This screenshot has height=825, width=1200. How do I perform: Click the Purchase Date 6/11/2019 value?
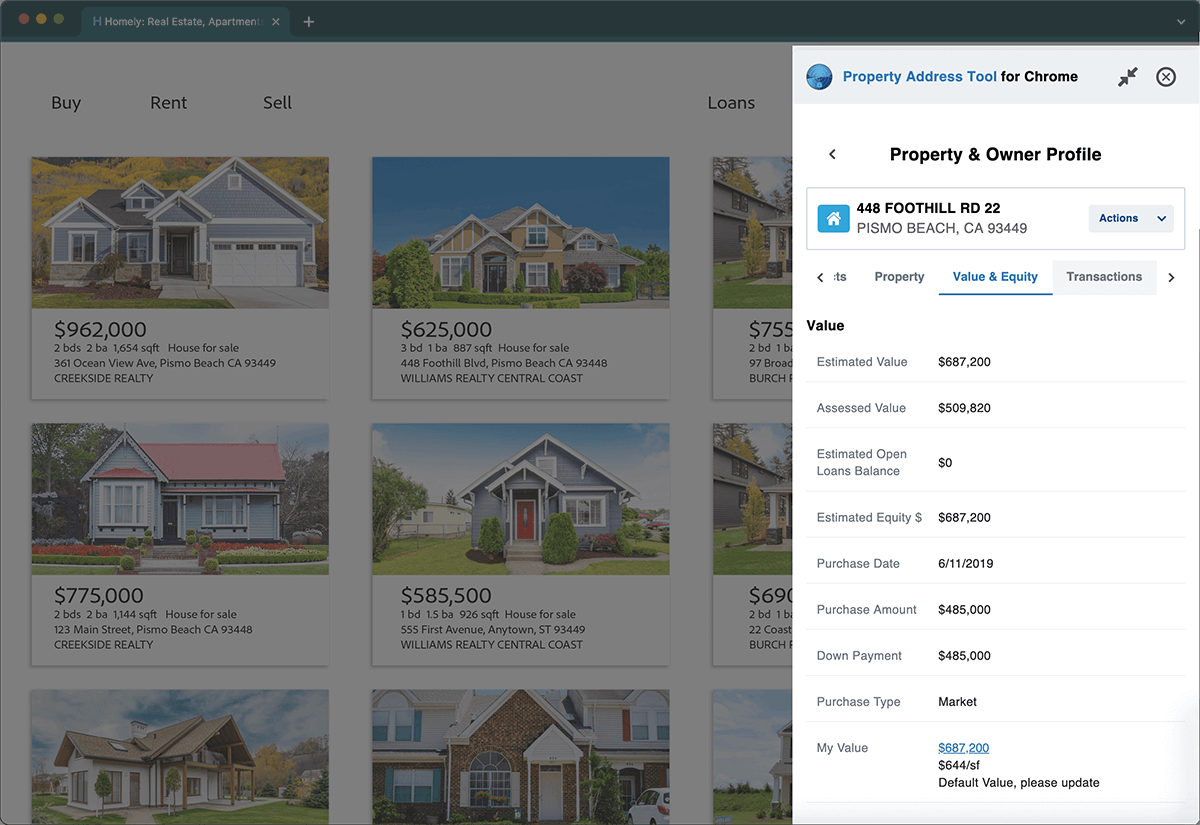point(965,564)
